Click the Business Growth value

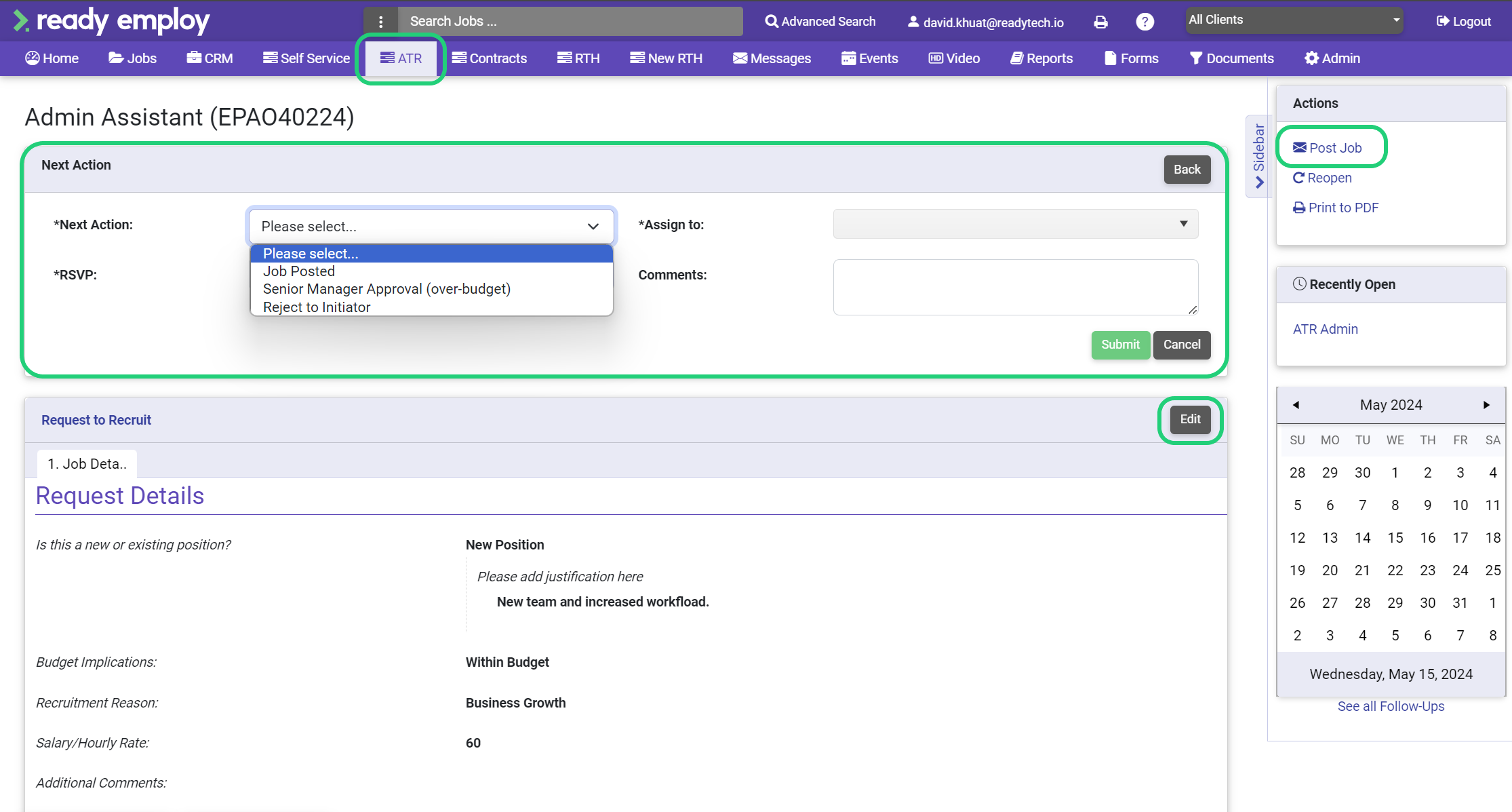point(515,703)
